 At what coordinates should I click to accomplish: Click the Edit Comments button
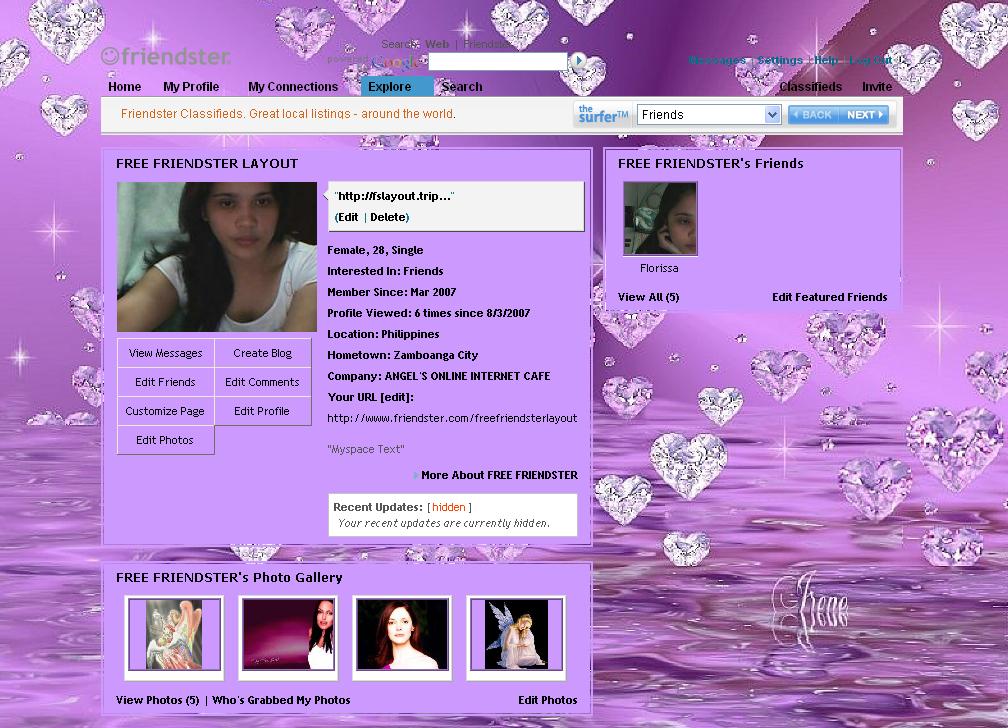[x=262, y=382]
